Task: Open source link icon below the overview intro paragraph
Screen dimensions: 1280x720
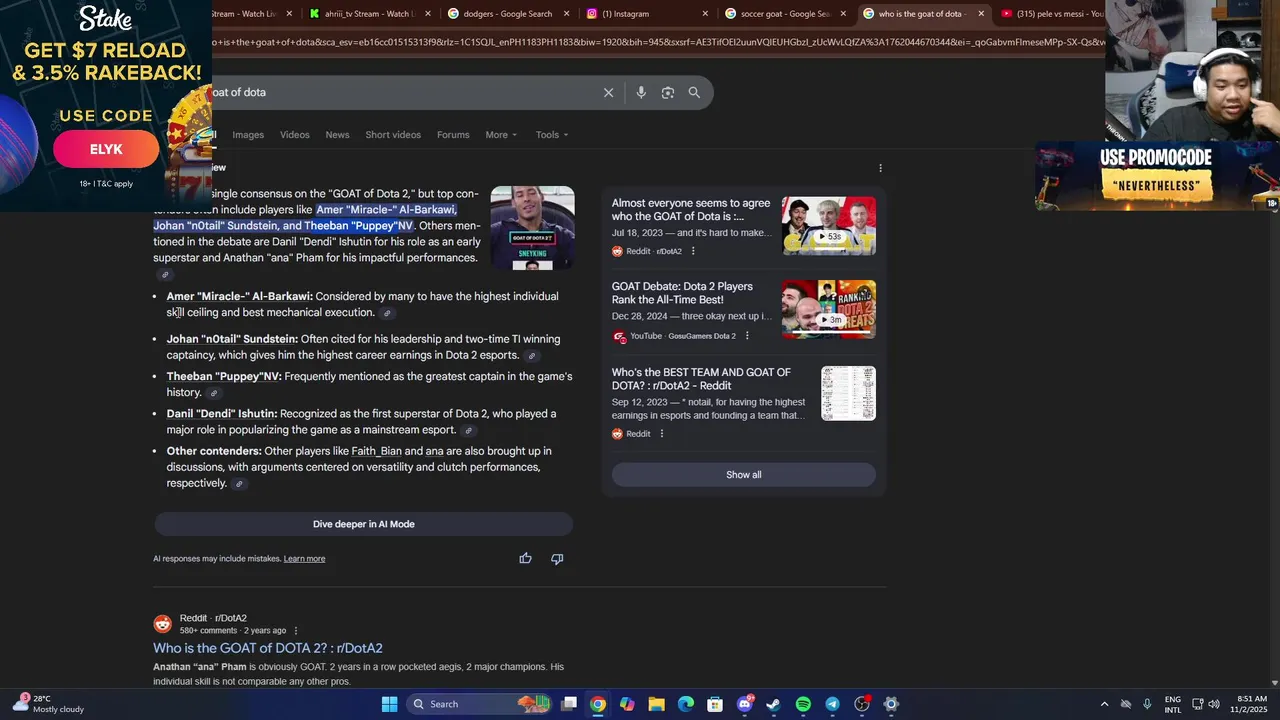Action: pyautogui.click(x=165, y=275)
